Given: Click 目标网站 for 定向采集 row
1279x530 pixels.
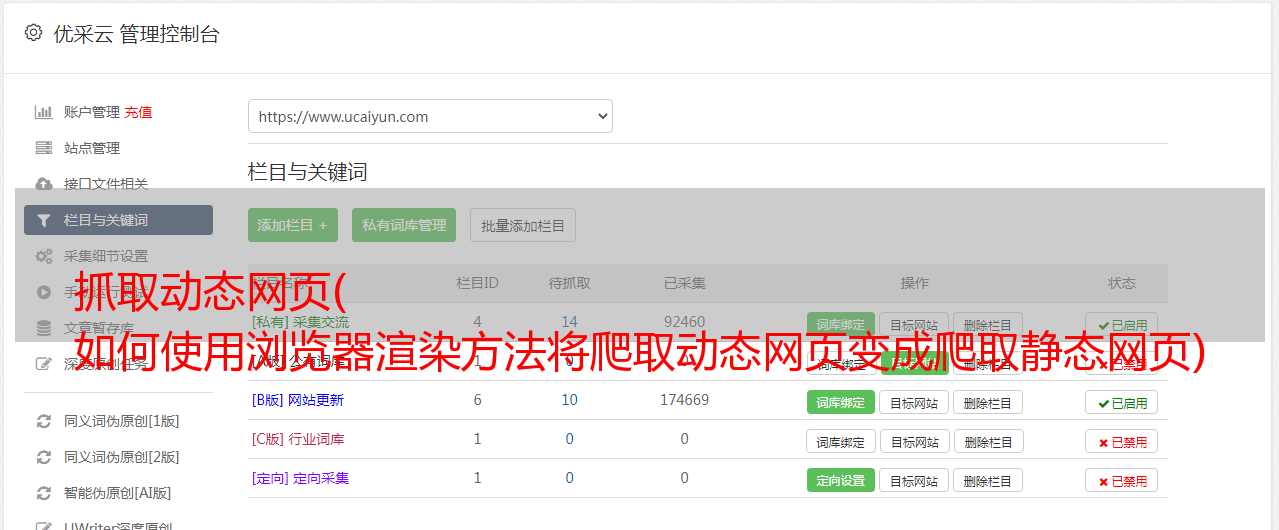Looking at the screenshot, I should (x=914, y=480).
